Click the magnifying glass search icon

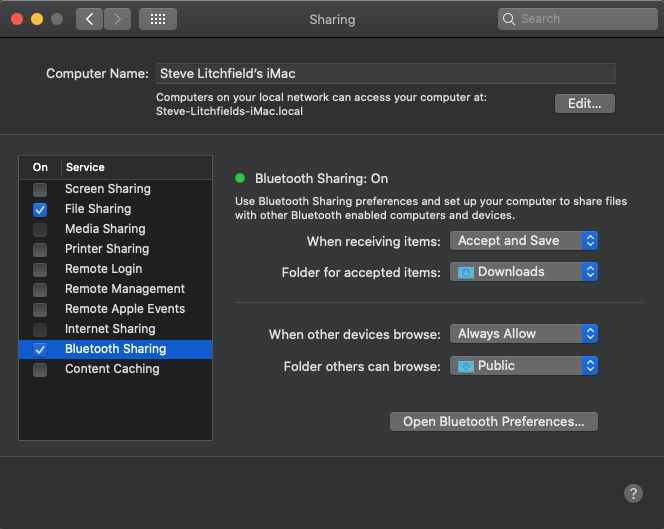point(509,19)
